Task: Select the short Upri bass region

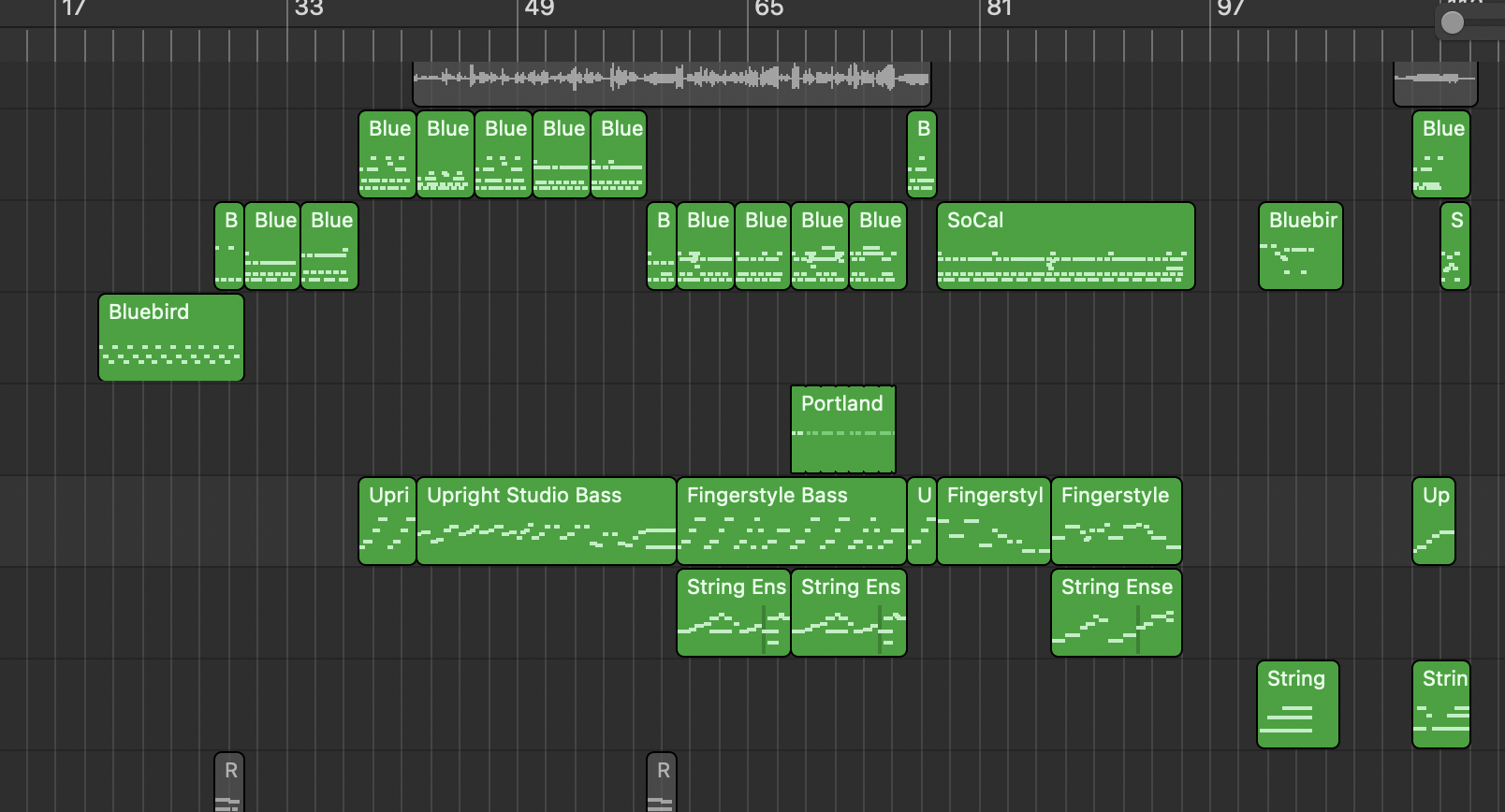Action: (x=387, y=522)
